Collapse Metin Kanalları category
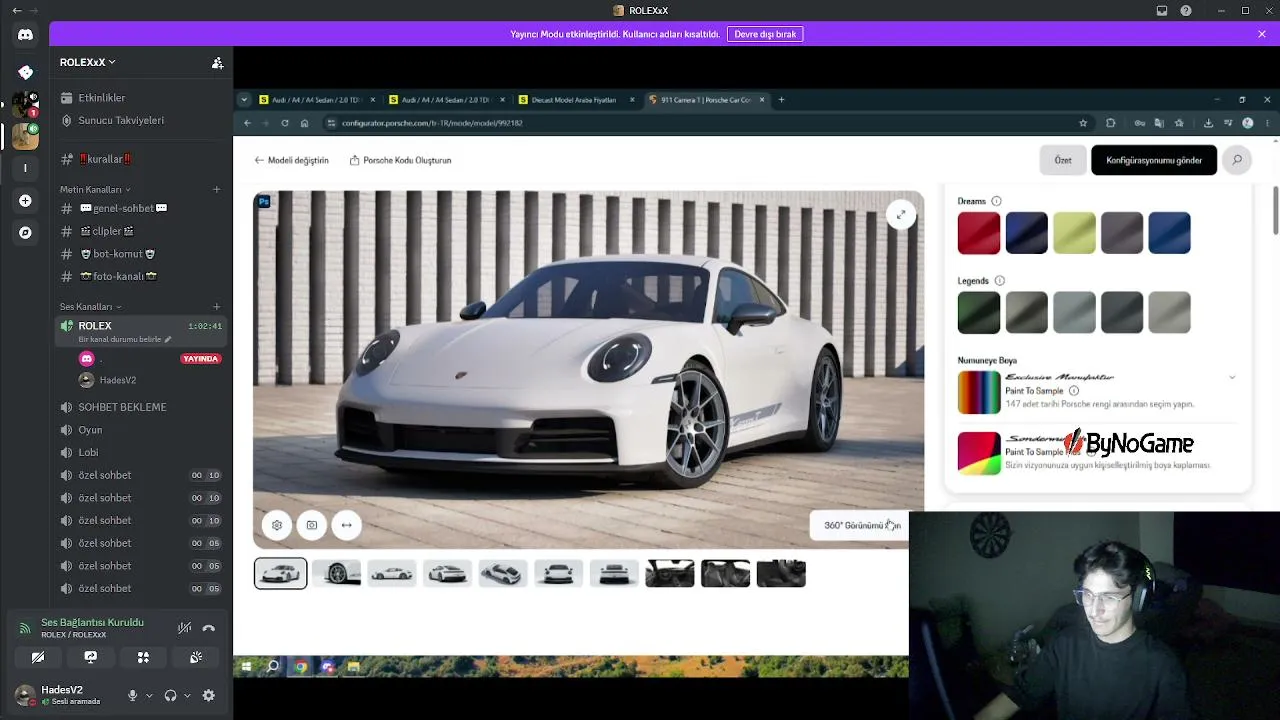 pos(95,189)
